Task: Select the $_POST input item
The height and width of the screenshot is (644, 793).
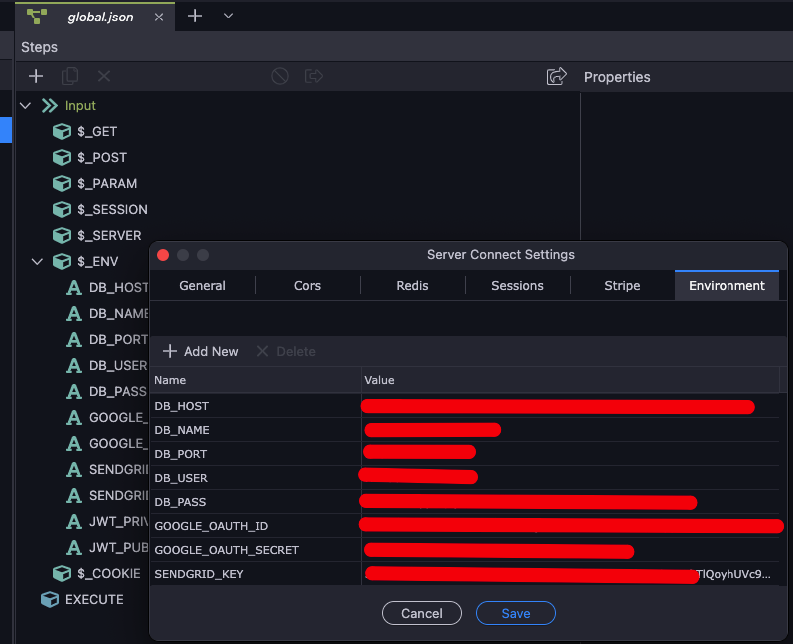Action: pyautogui.click(x=102, y=158)
